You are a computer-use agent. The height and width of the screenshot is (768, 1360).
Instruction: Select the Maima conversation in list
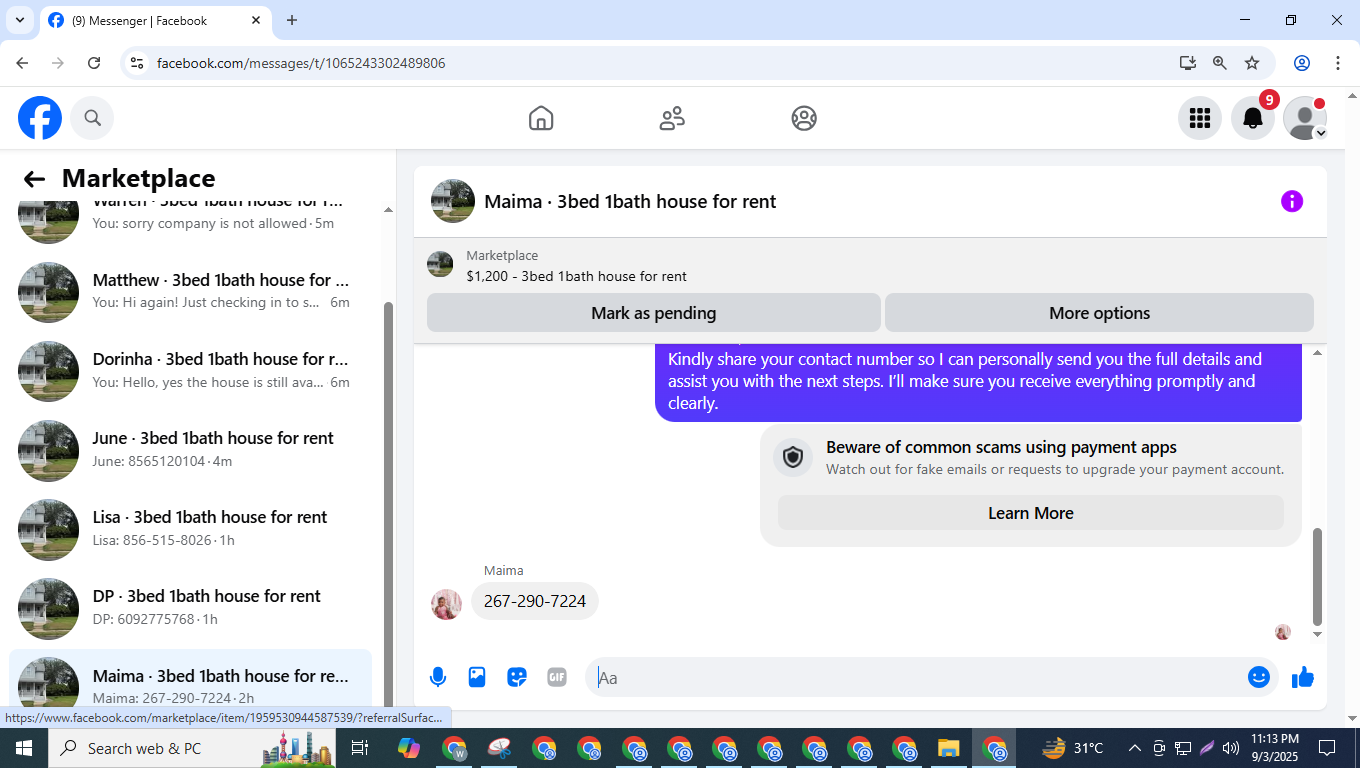(190, 680)
